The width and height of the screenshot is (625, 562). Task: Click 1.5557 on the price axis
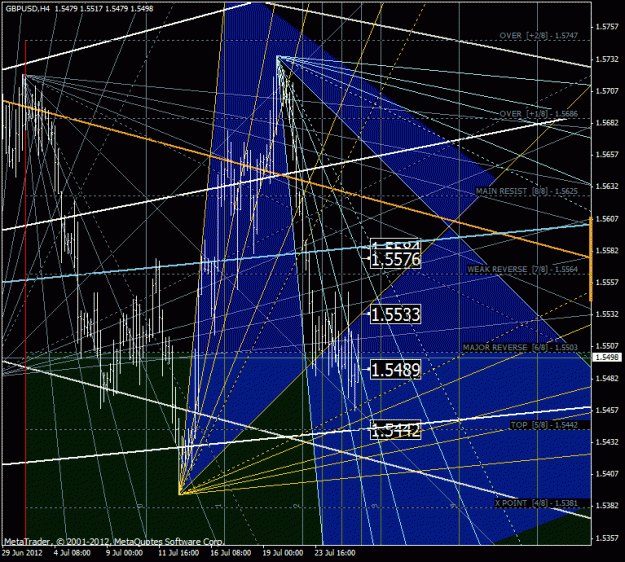[x=607, y=283]
